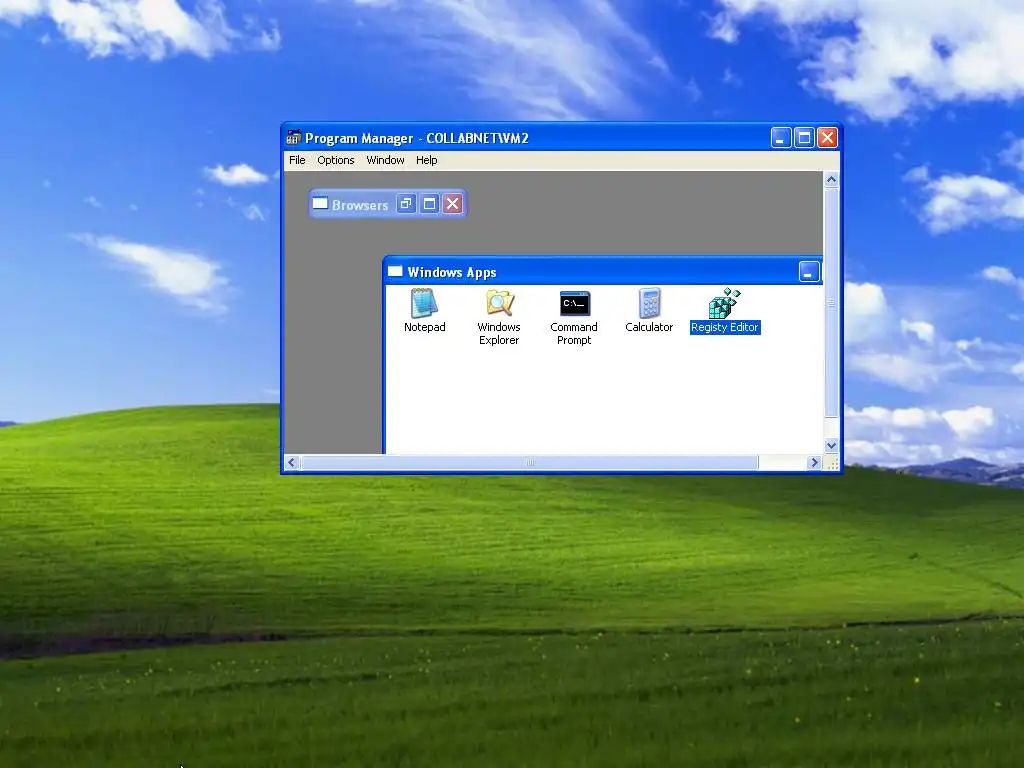Screen dimensions: 1024x768
Task: Click the vertical scrollbar down arrow
Action: pos(831,445)
